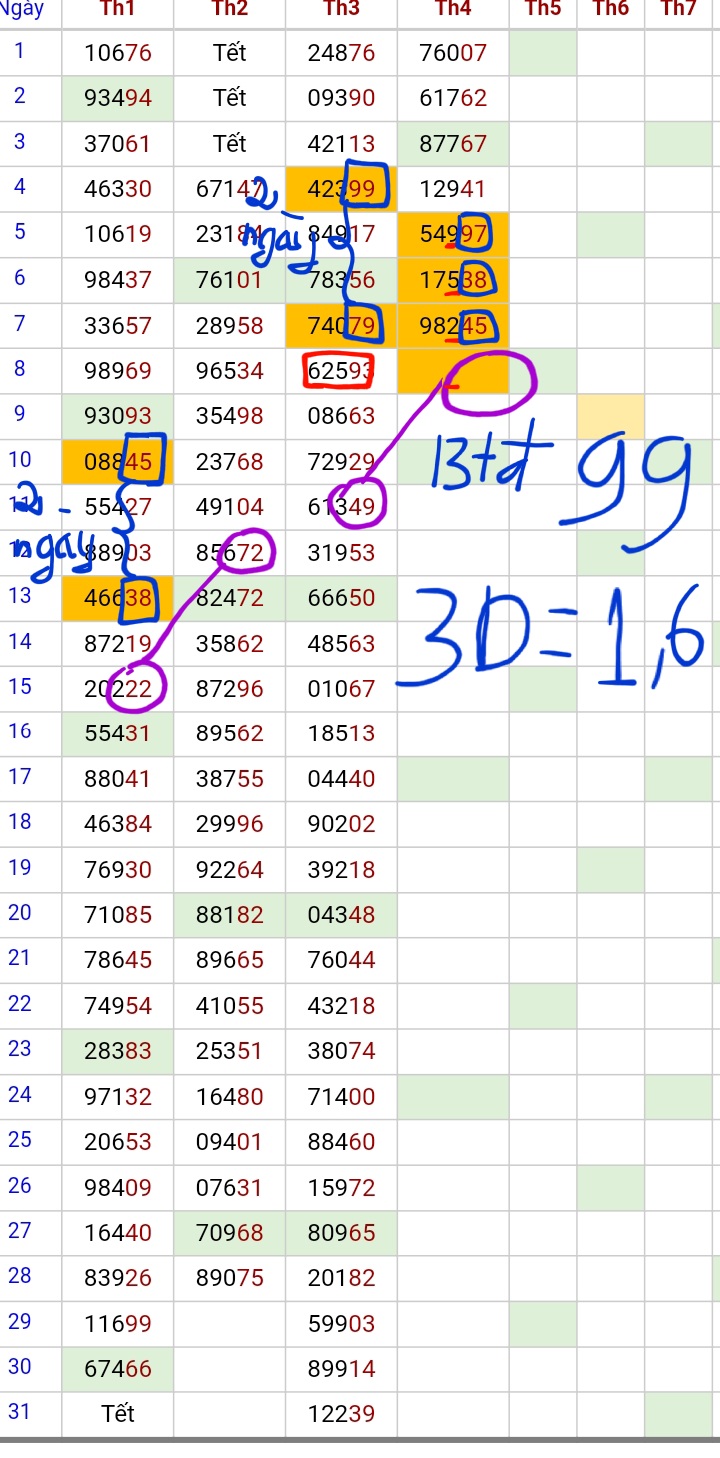Select the Th4 column header
The height and width of the screenshot is (1458, 720).
453,9
